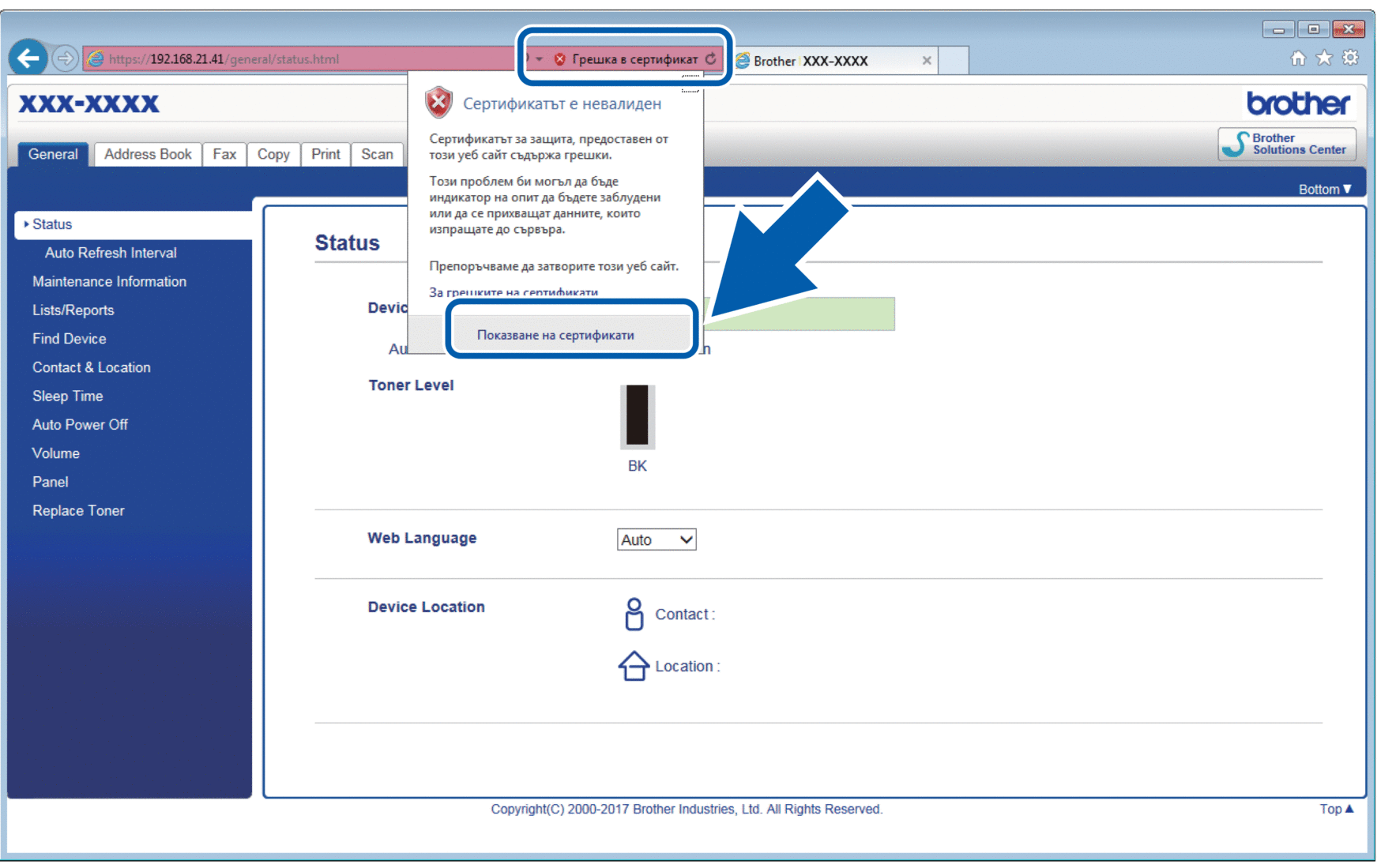Click the browser Back arrow button

point(28,58)
